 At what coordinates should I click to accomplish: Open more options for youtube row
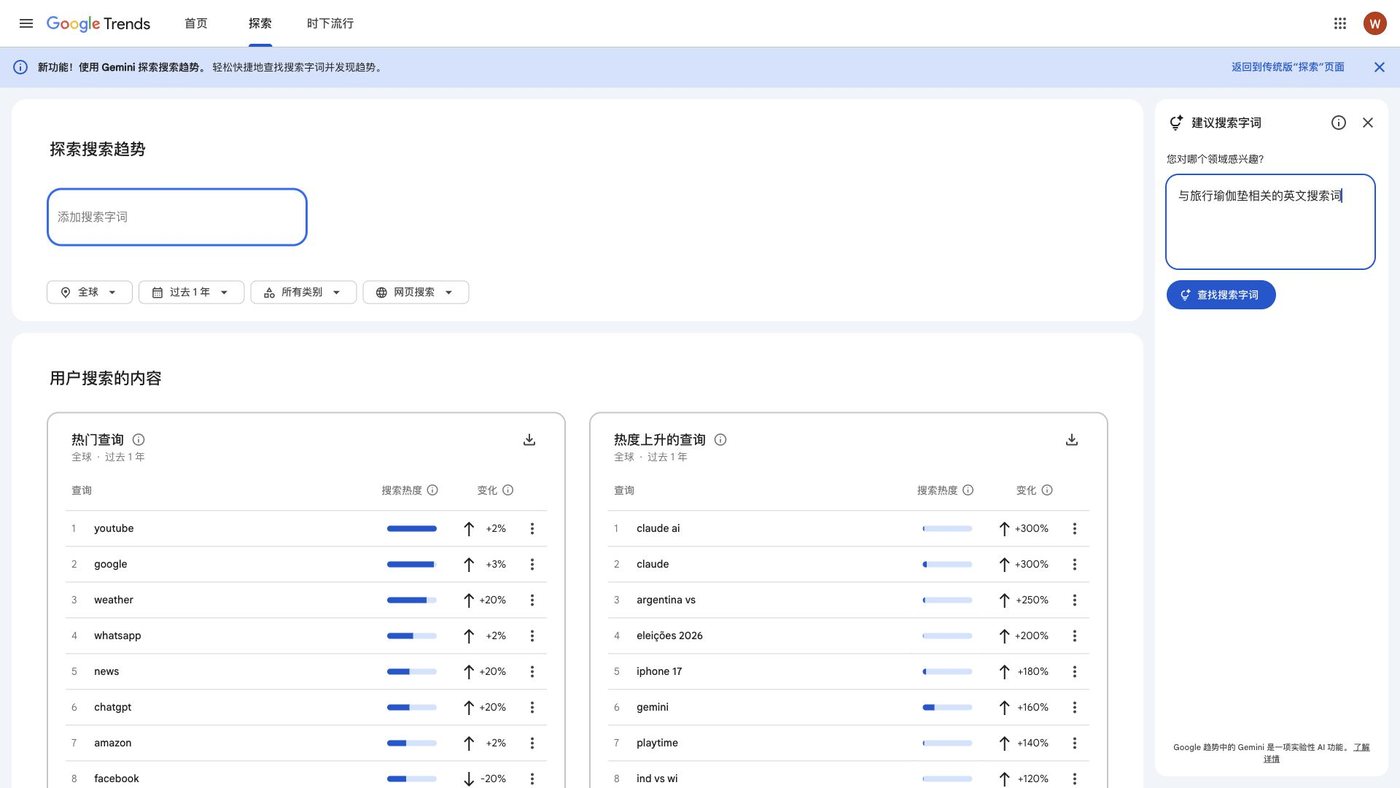pyautogui.click(x=532, y=528)
